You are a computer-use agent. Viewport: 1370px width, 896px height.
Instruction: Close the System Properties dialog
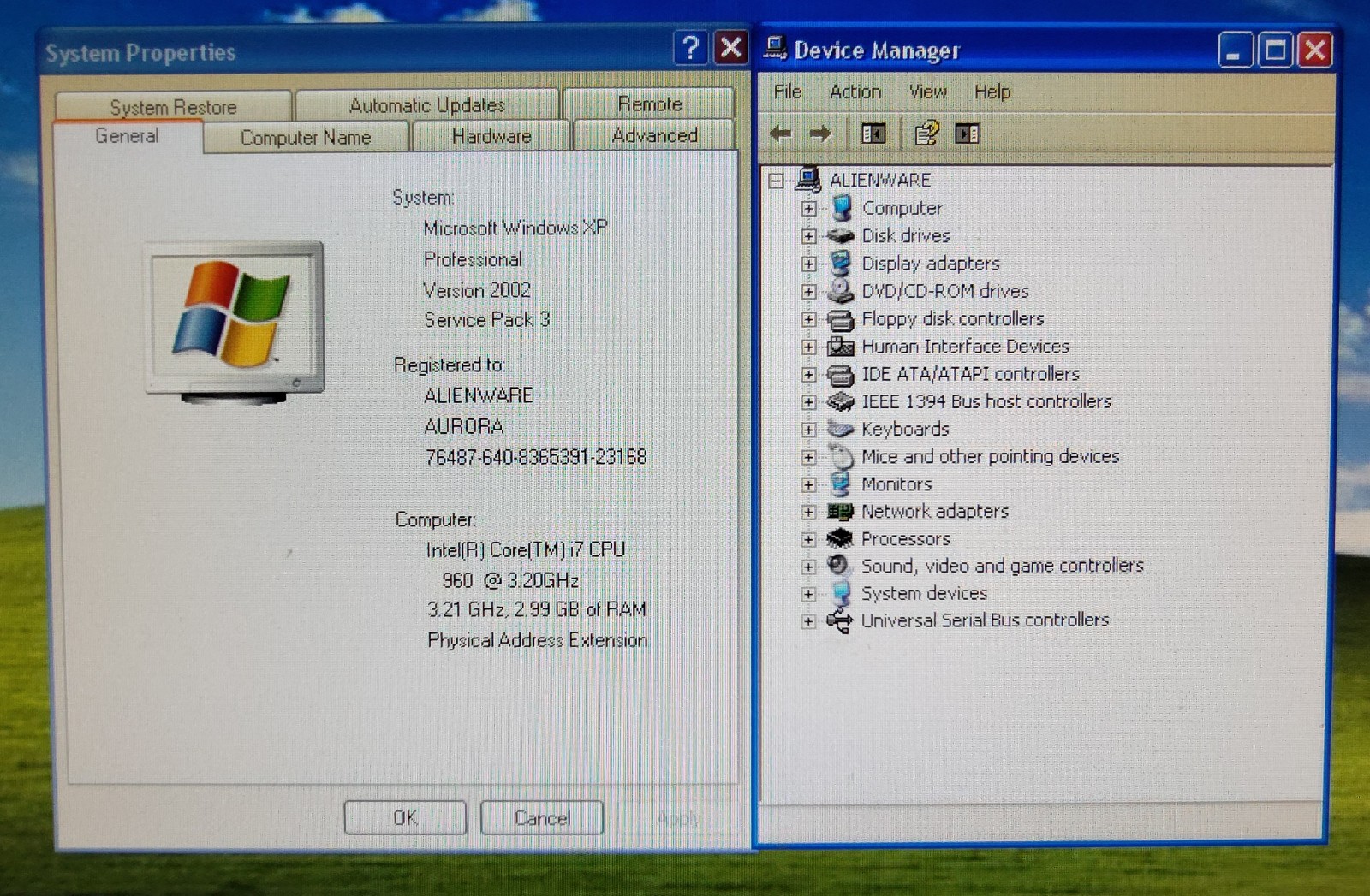pos(730,47)
